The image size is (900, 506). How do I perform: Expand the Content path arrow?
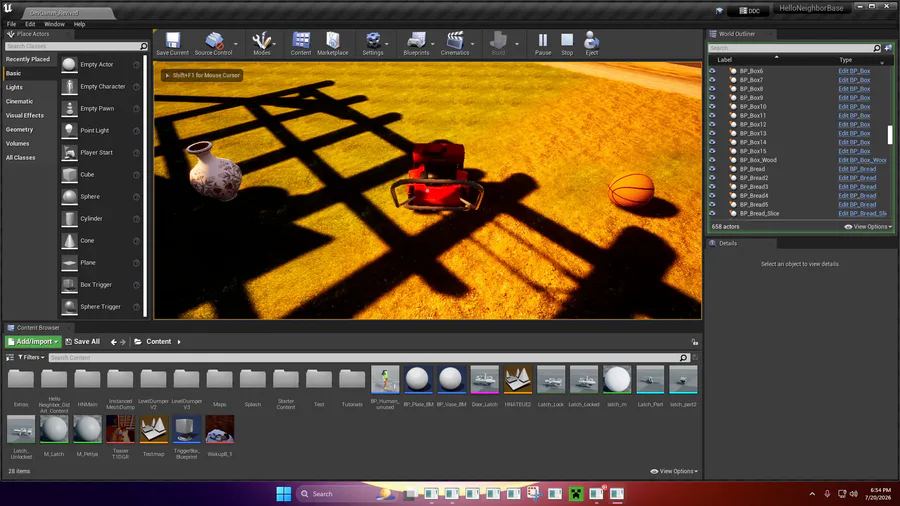point(179,342)
